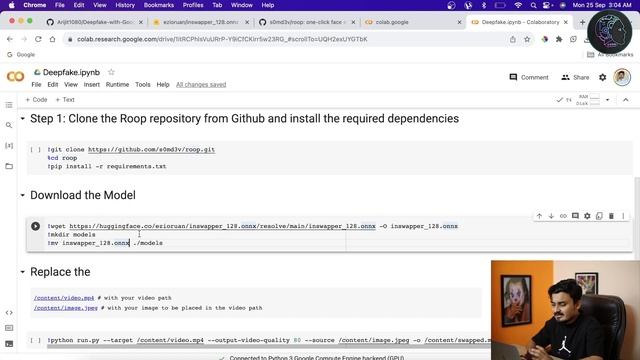The height and width of the screenshot is (360, 640).
Task: Open more cell actions menu
Action: pyautogui.click(x=623, y=216)
